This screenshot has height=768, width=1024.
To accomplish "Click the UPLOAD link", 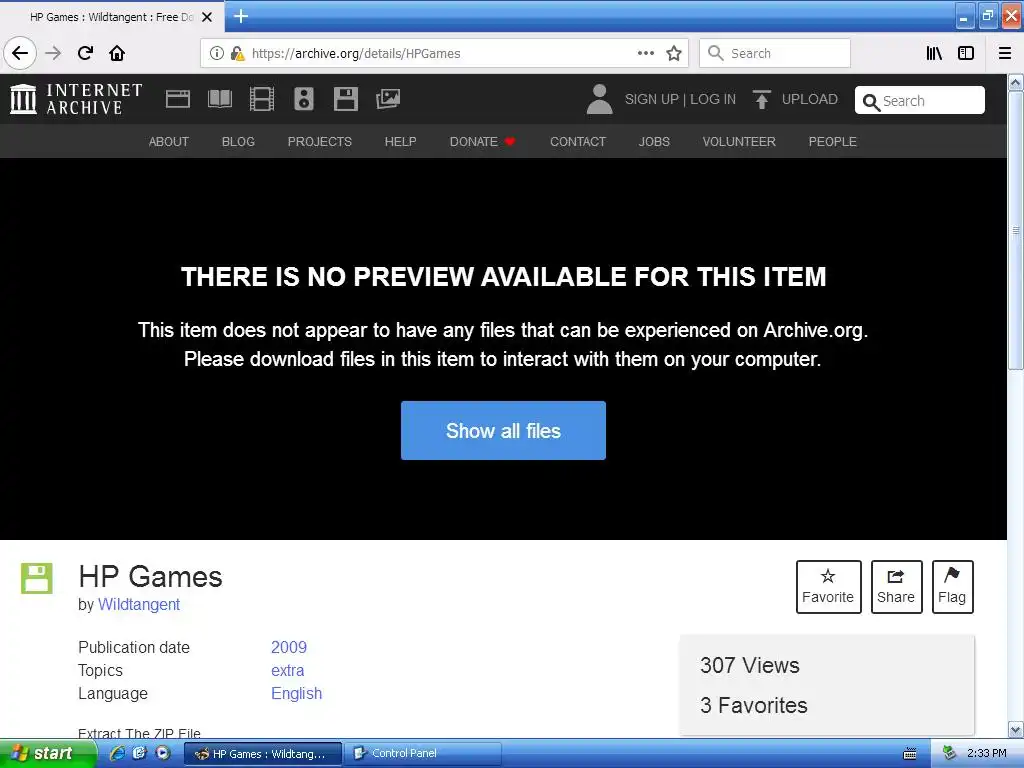I will point(795,99).
